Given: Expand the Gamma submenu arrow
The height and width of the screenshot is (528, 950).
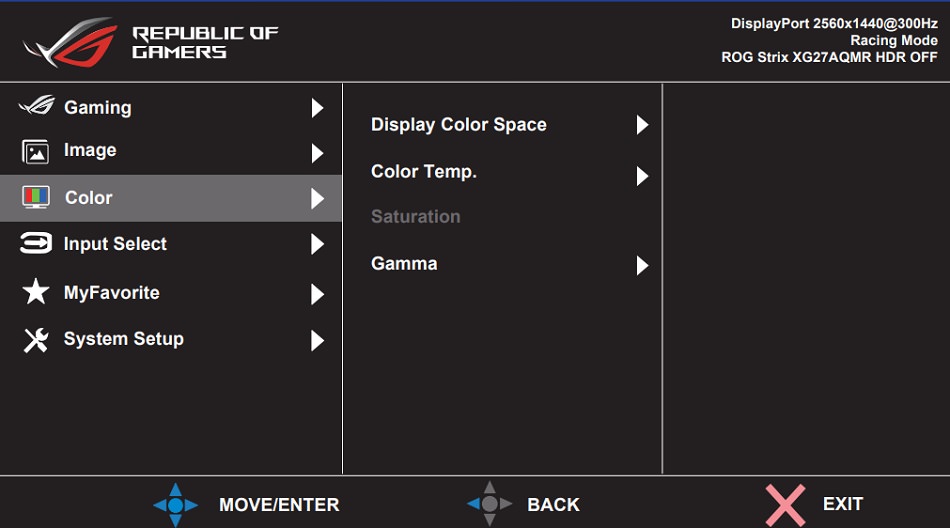Looking at the screenshot, I should point(642,265).
